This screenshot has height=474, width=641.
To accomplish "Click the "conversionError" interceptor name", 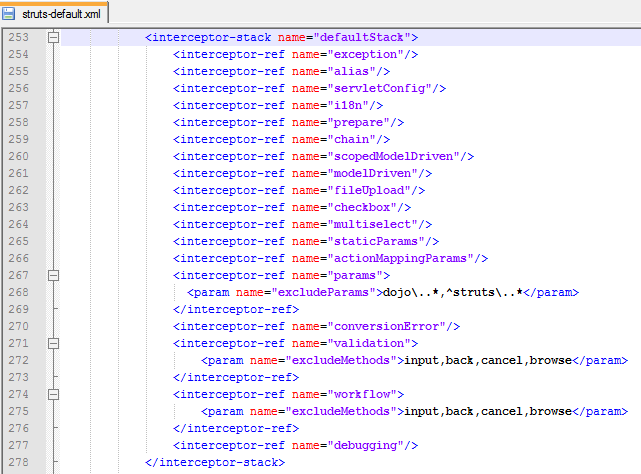I will point(389,326).
